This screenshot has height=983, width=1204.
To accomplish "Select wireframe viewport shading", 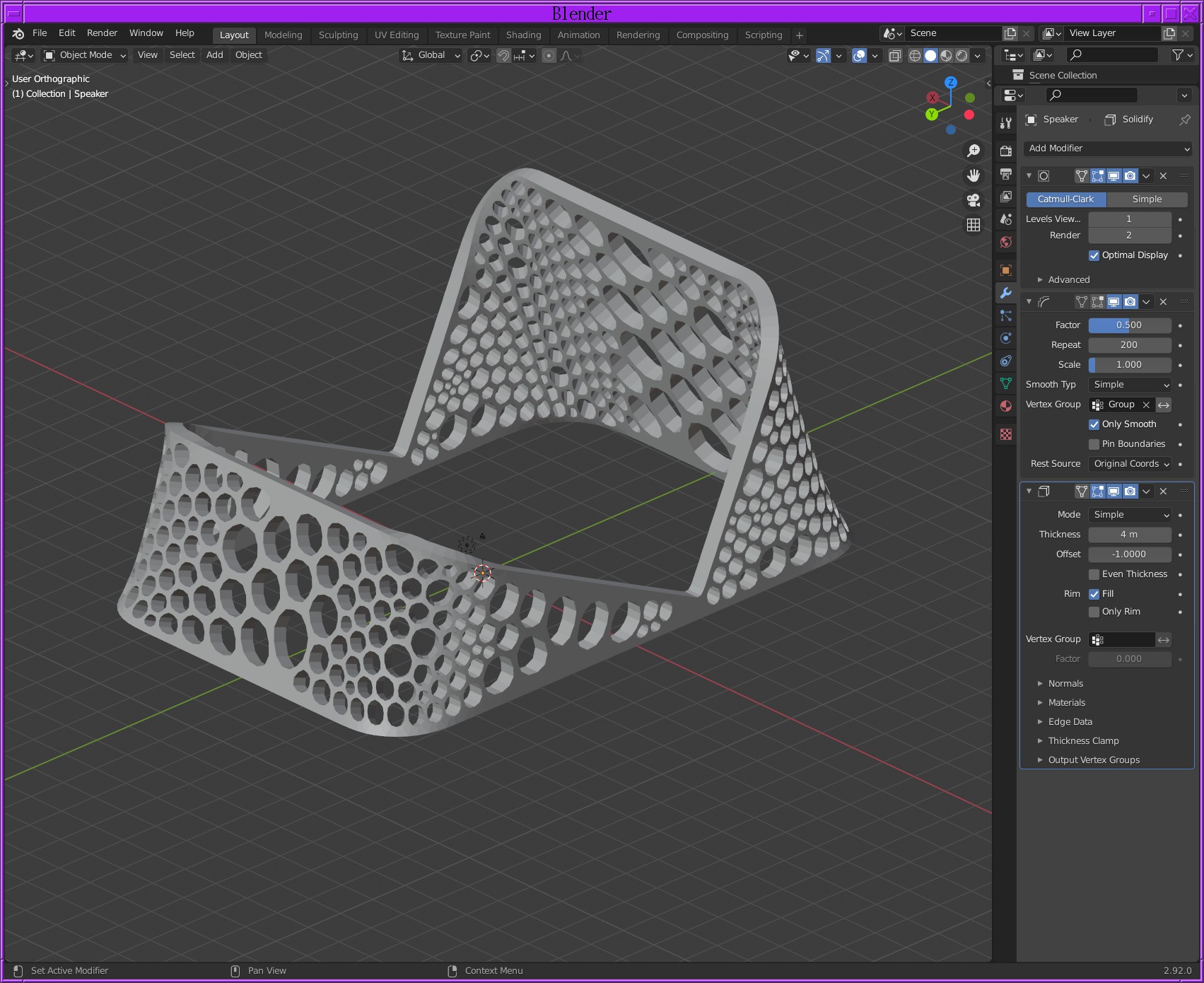I will click(915, 55).
